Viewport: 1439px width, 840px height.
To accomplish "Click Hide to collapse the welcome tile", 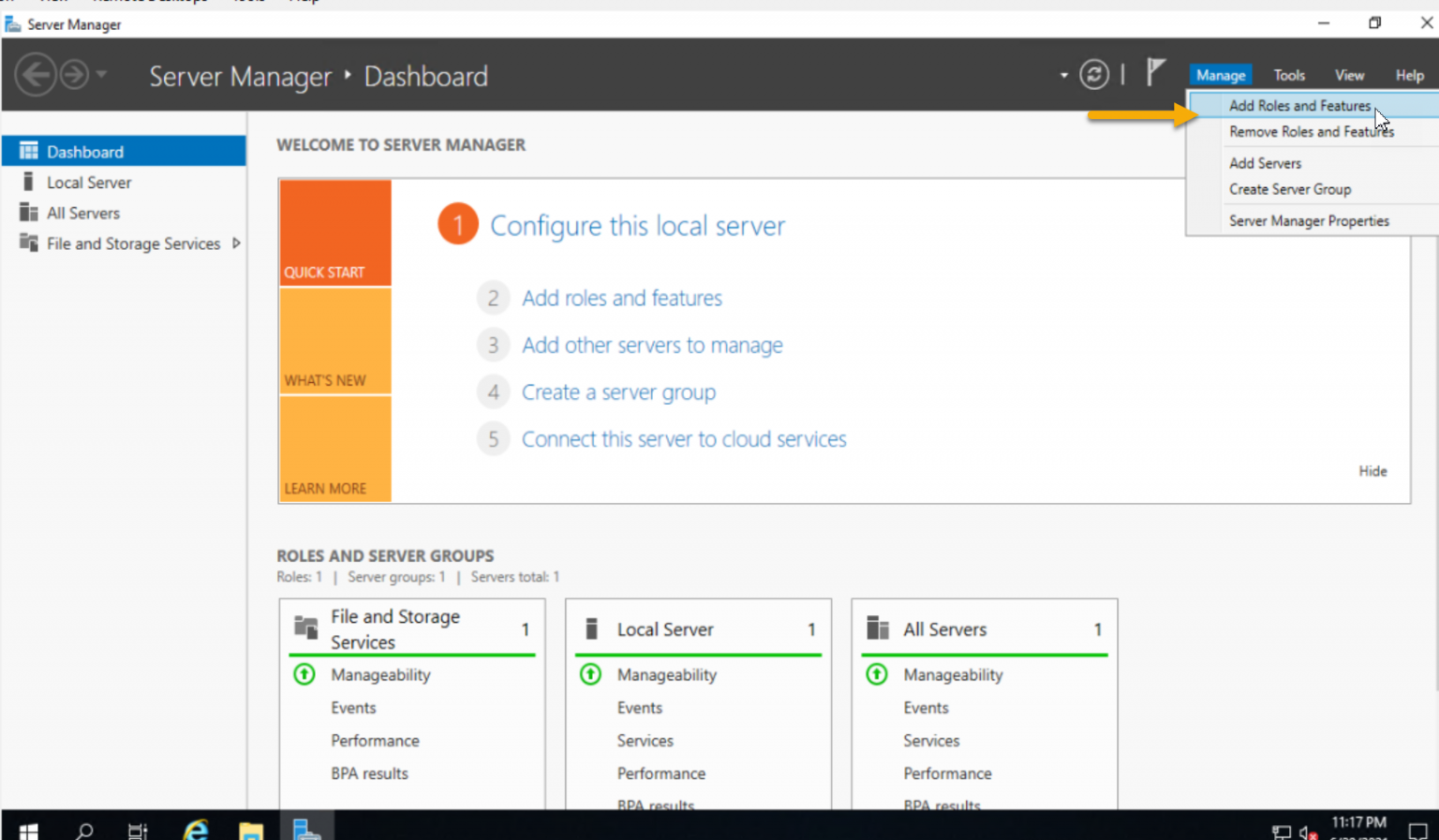I will tap(1372, 471).
